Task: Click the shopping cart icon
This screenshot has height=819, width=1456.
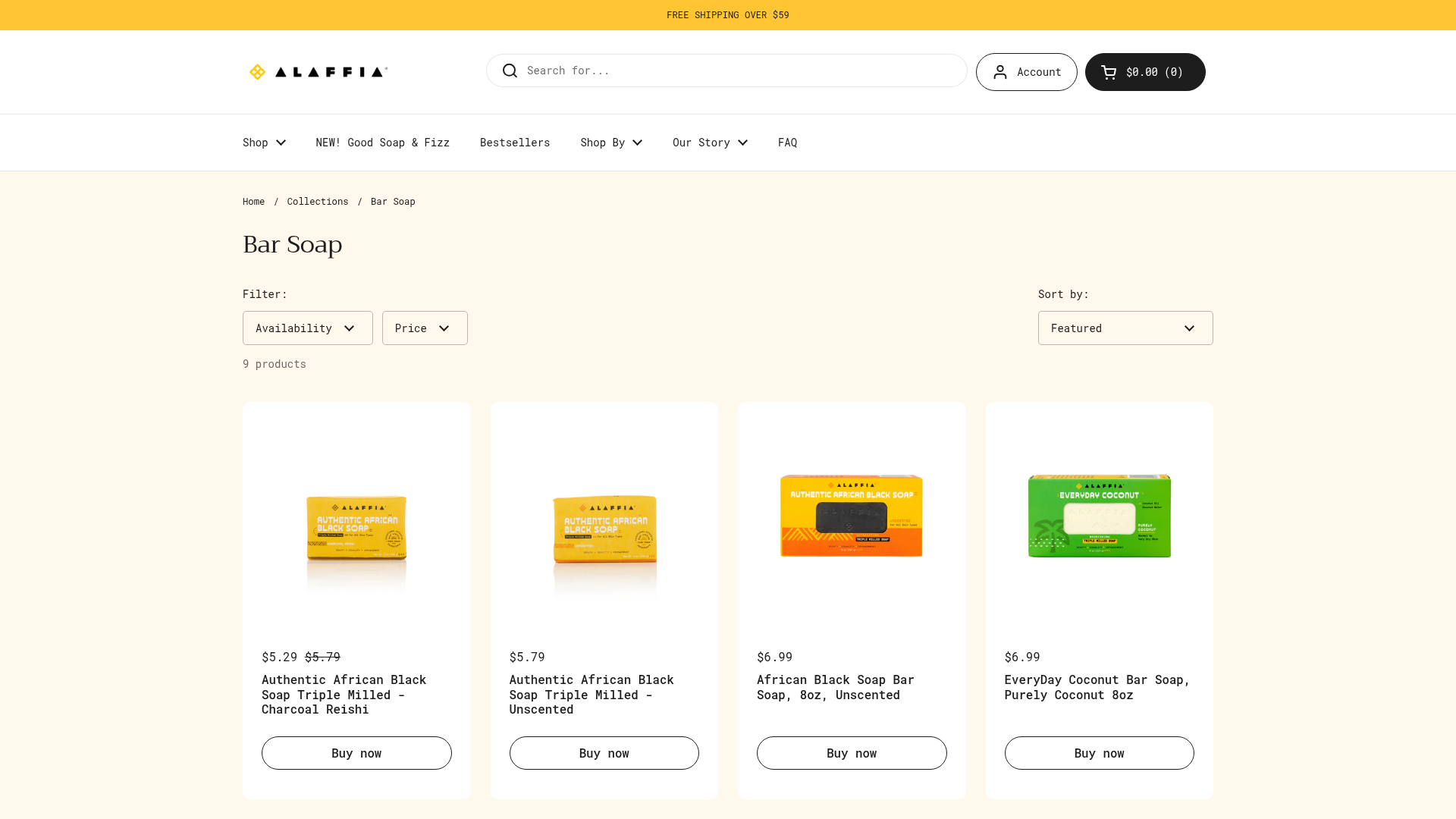Action: pyautogui.click(x=1109, y=72)
